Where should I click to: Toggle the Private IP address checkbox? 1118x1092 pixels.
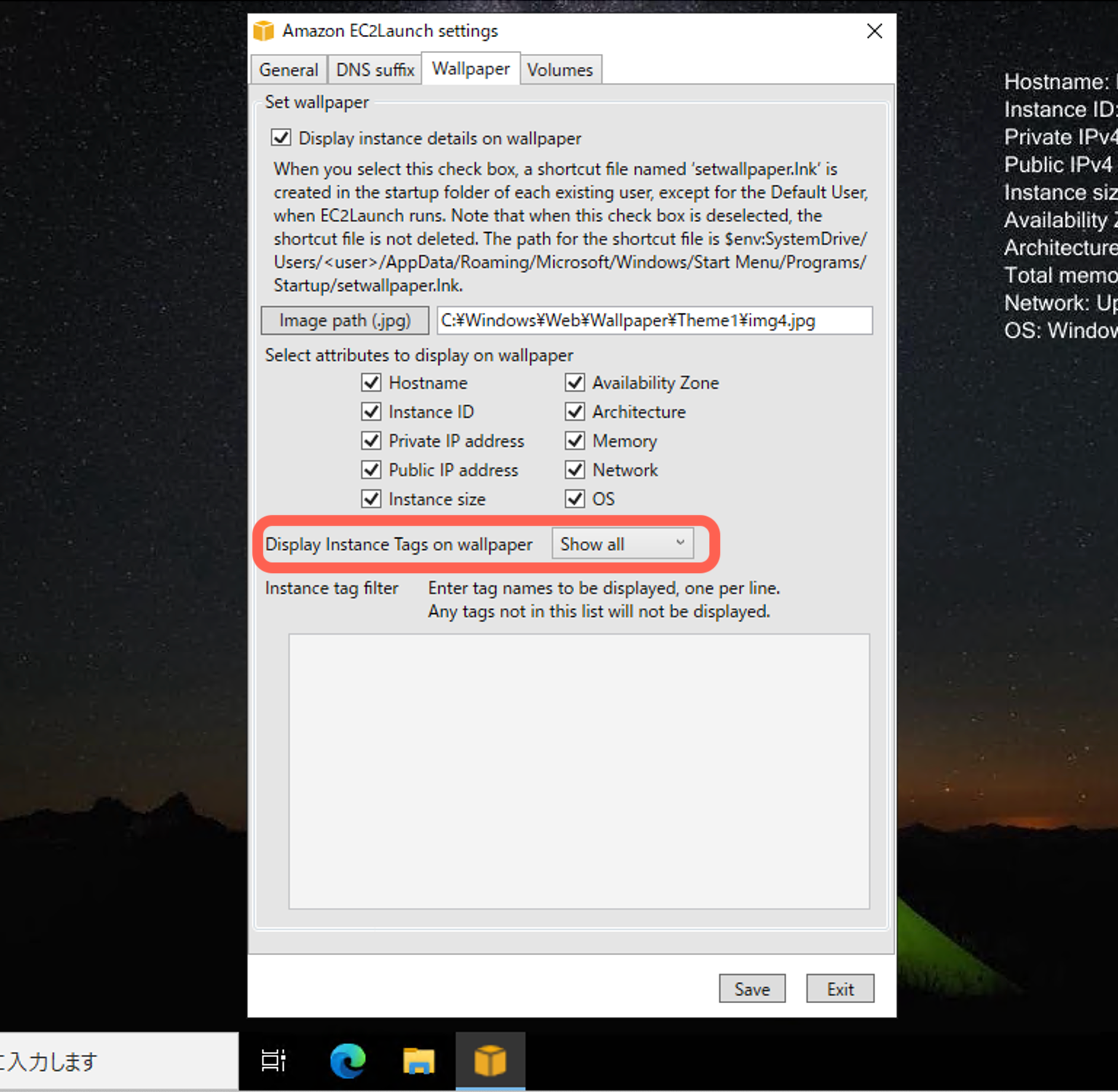click(x=371, y=440)
